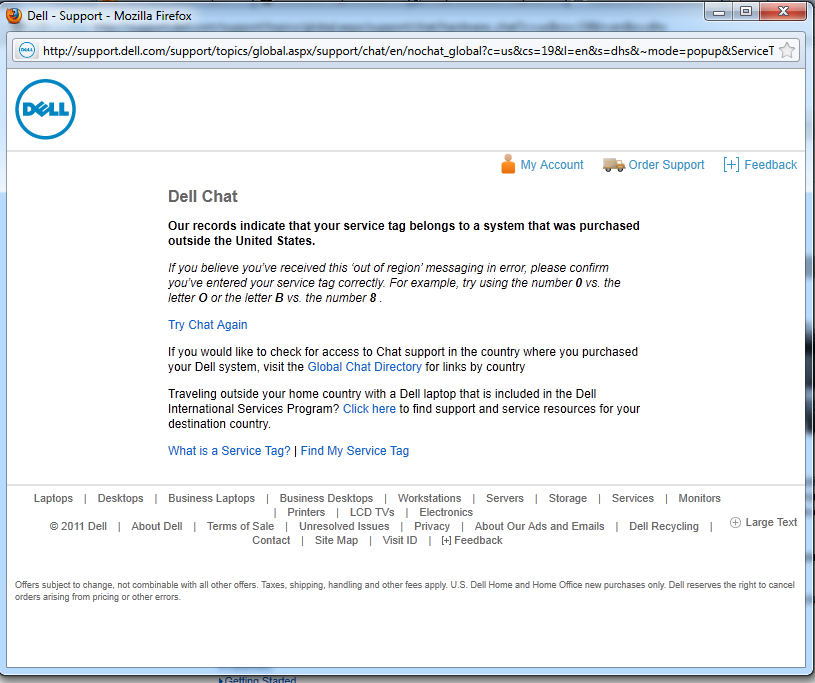815x683 pixels.
Task: Go to Laptops footer link
Action: pos(53,498)
